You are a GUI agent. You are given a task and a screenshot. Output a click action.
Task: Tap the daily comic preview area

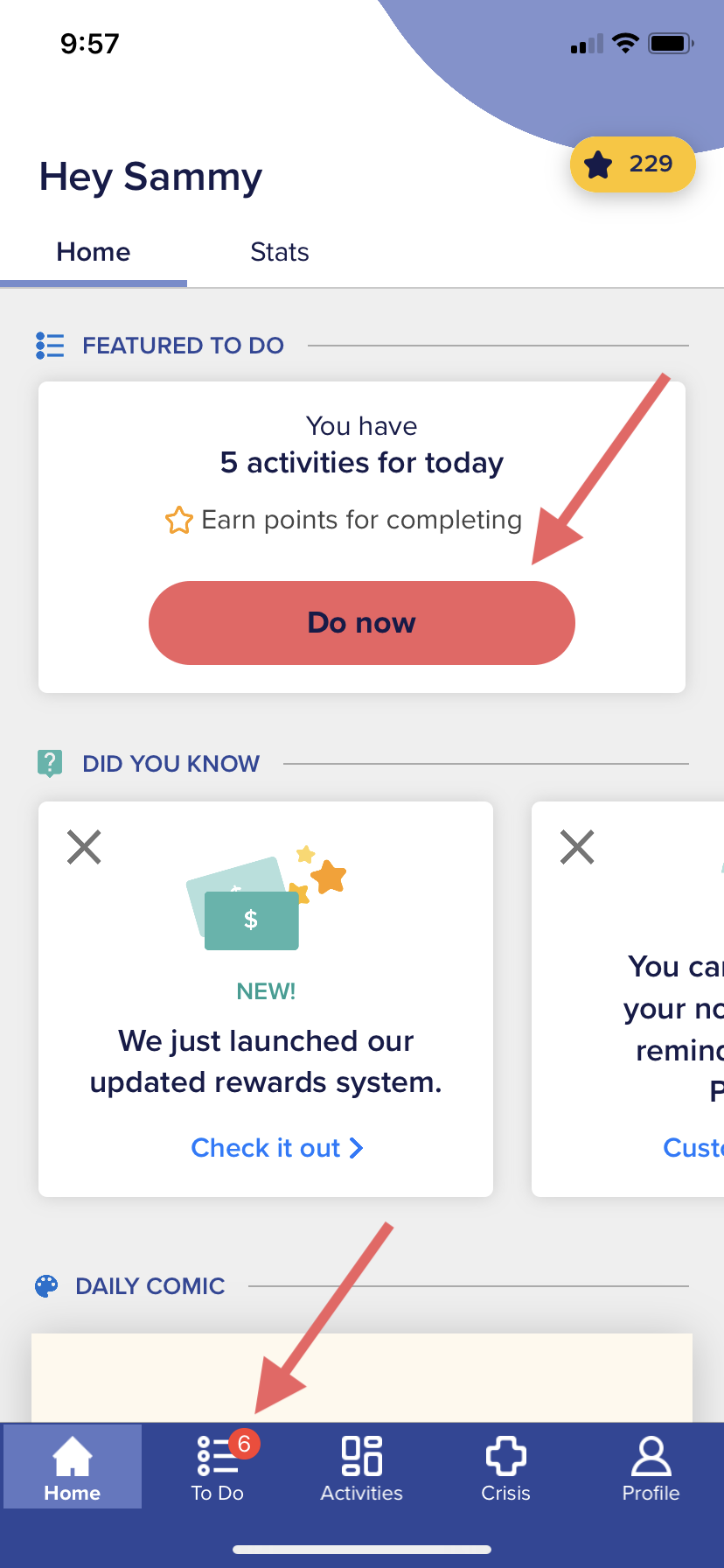click(362, 1377)
